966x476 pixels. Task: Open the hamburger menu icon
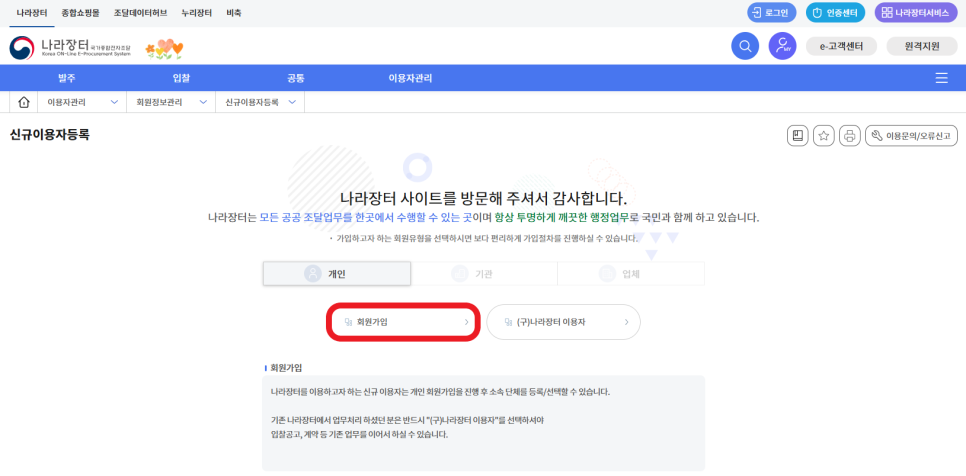(x=941, y=78)
